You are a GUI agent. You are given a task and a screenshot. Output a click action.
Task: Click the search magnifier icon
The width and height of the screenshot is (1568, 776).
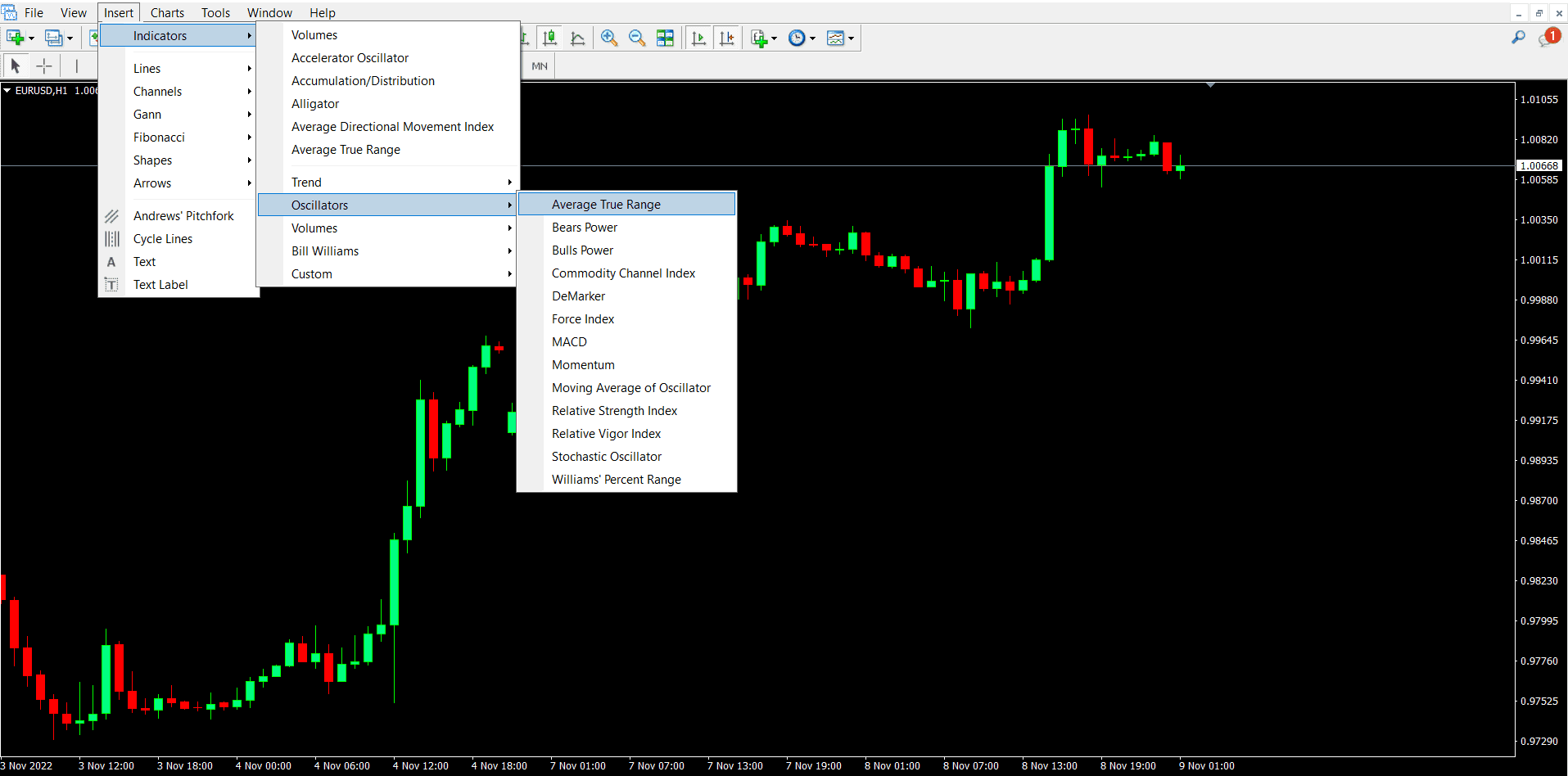(1518, 37)
